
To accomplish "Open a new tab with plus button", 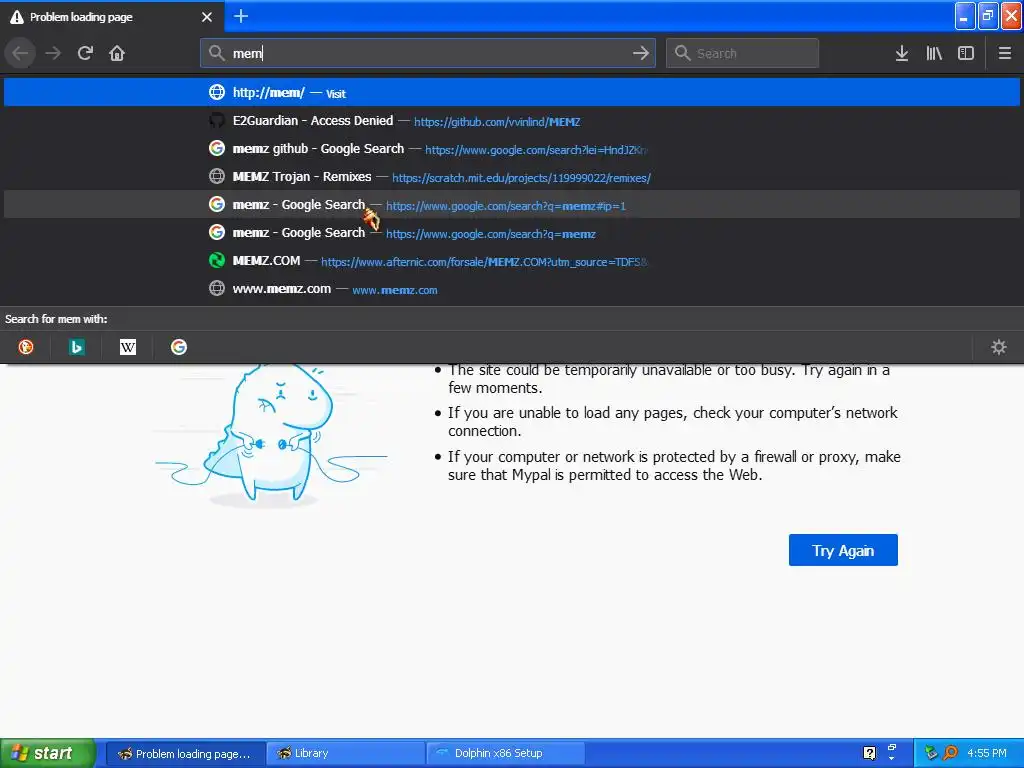I will tap(241, 16).
